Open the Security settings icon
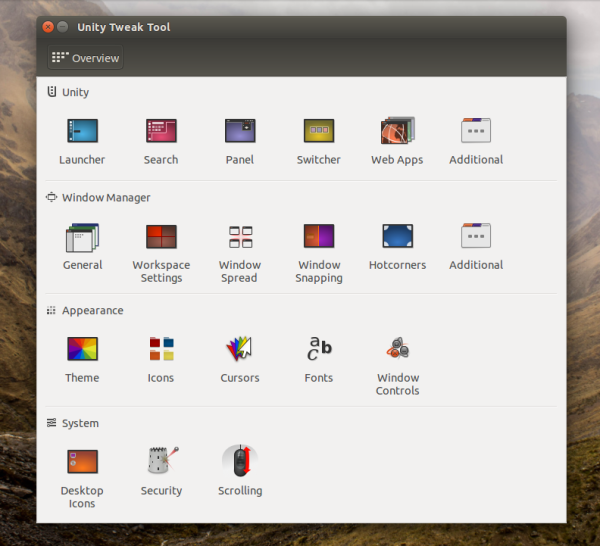Viewport: 600px width, 546px height. (161, 462)
